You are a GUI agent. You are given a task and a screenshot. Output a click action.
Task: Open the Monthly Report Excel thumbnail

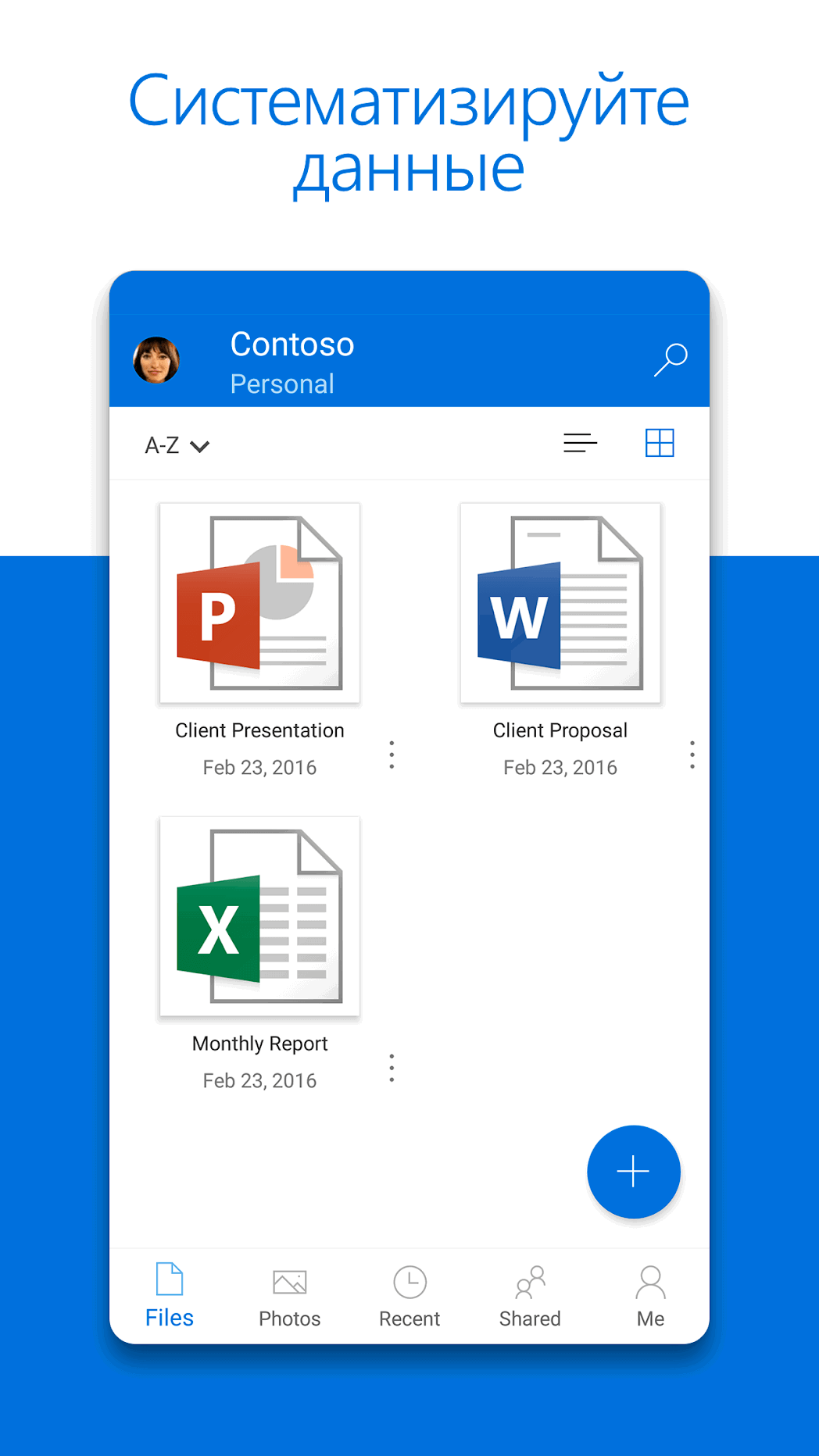(259, 916)
